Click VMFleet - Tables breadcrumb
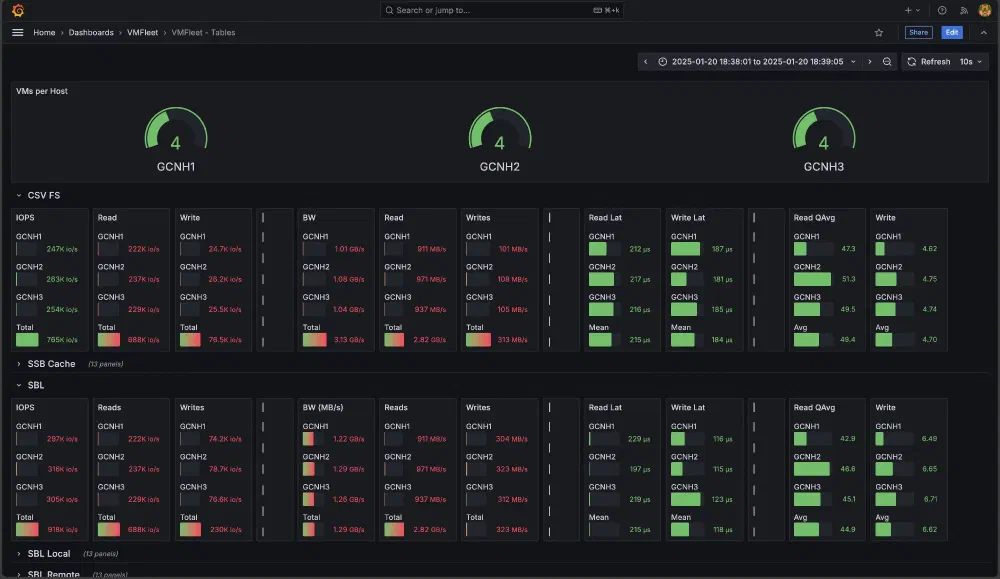Image resolution: width=1000 pixels, height=579 pixels. pyautogui.click(x=203, y=33)
